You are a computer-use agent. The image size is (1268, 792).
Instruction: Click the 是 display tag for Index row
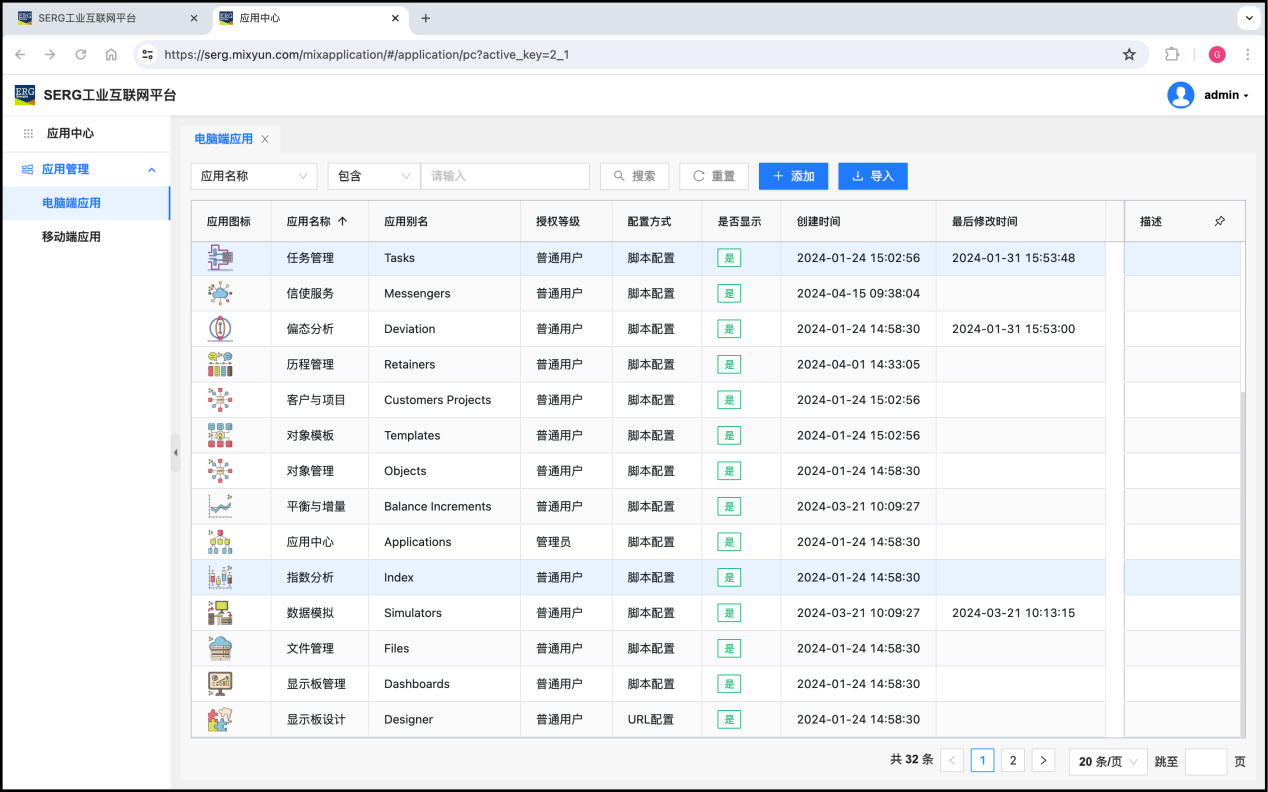[x=729, y=578]
